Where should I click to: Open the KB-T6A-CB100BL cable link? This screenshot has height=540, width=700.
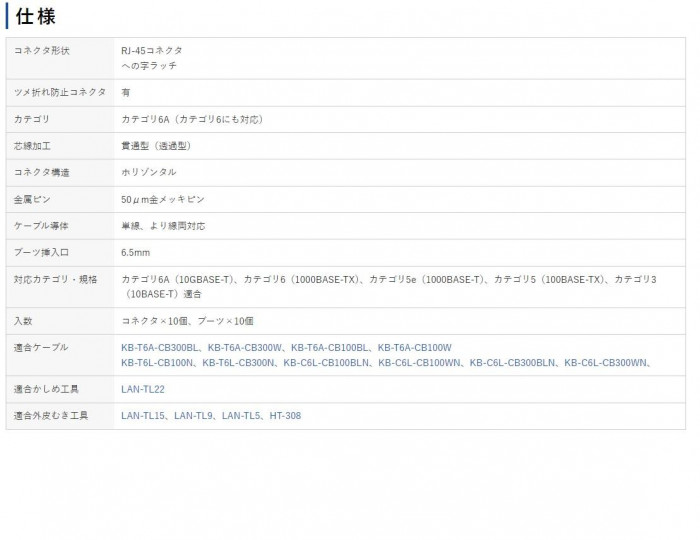click(329, 348)
